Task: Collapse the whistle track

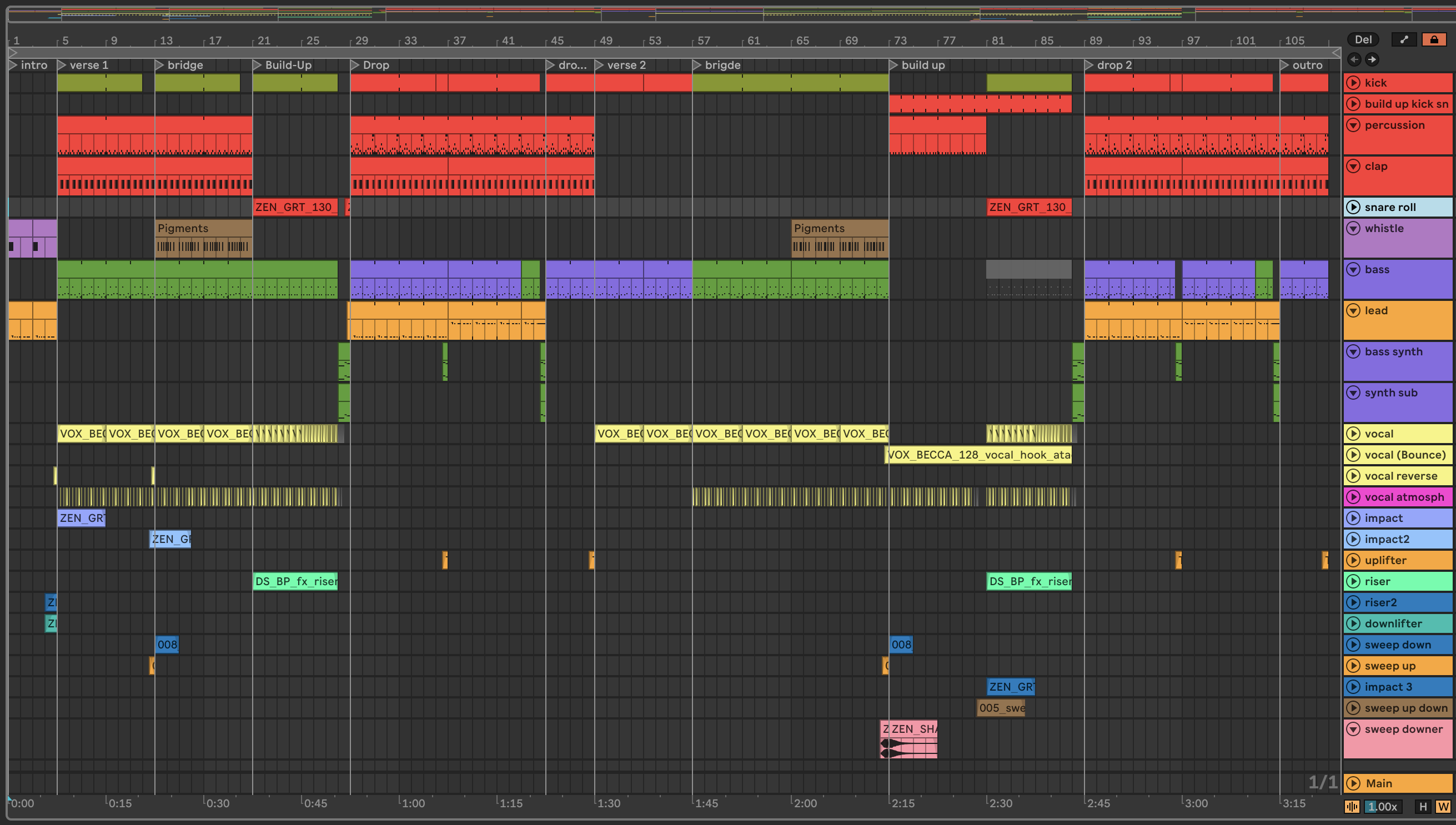Action: (x=1353, y=228)
